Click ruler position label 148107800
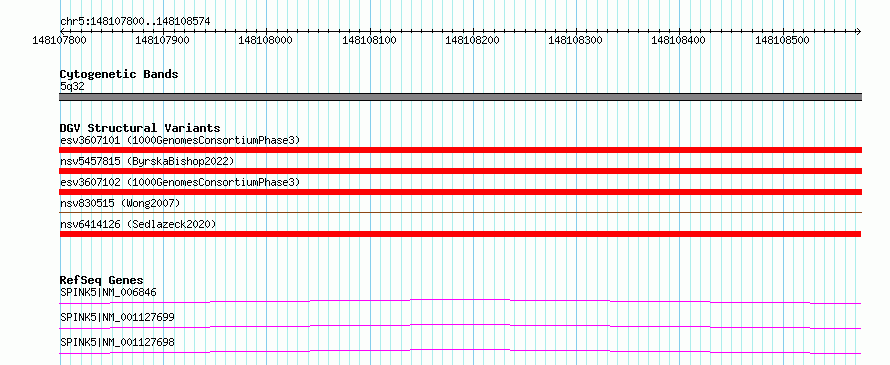 click(60, 40)
